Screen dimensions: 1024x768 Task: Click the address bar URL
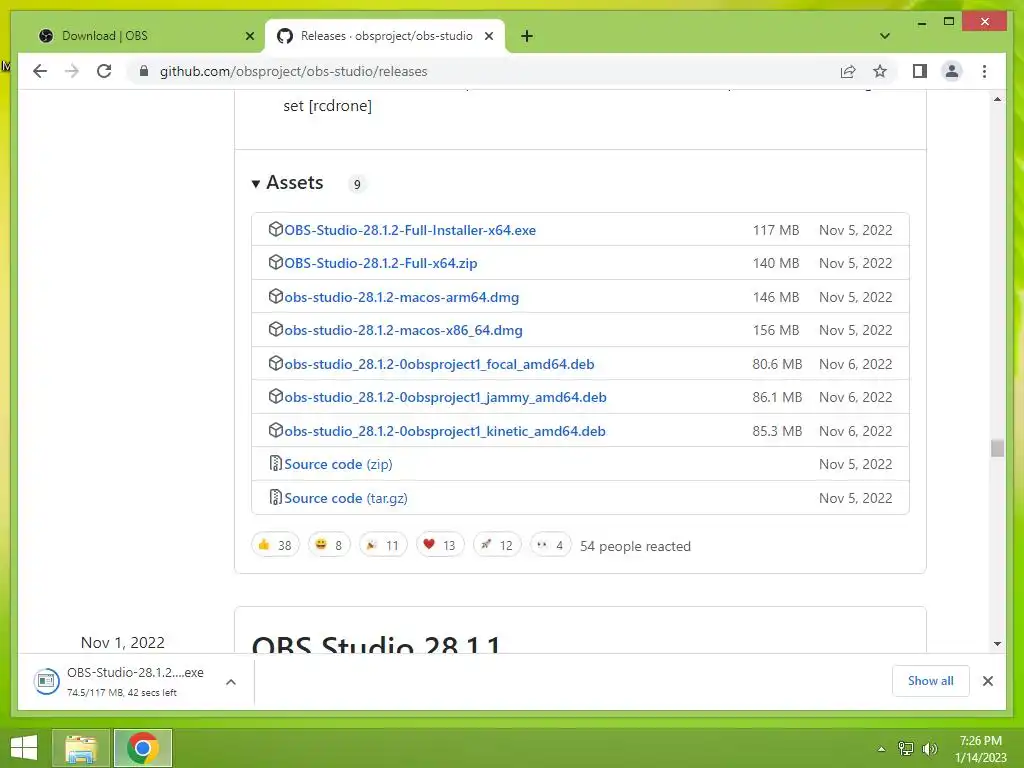click(x=293, y=71)
